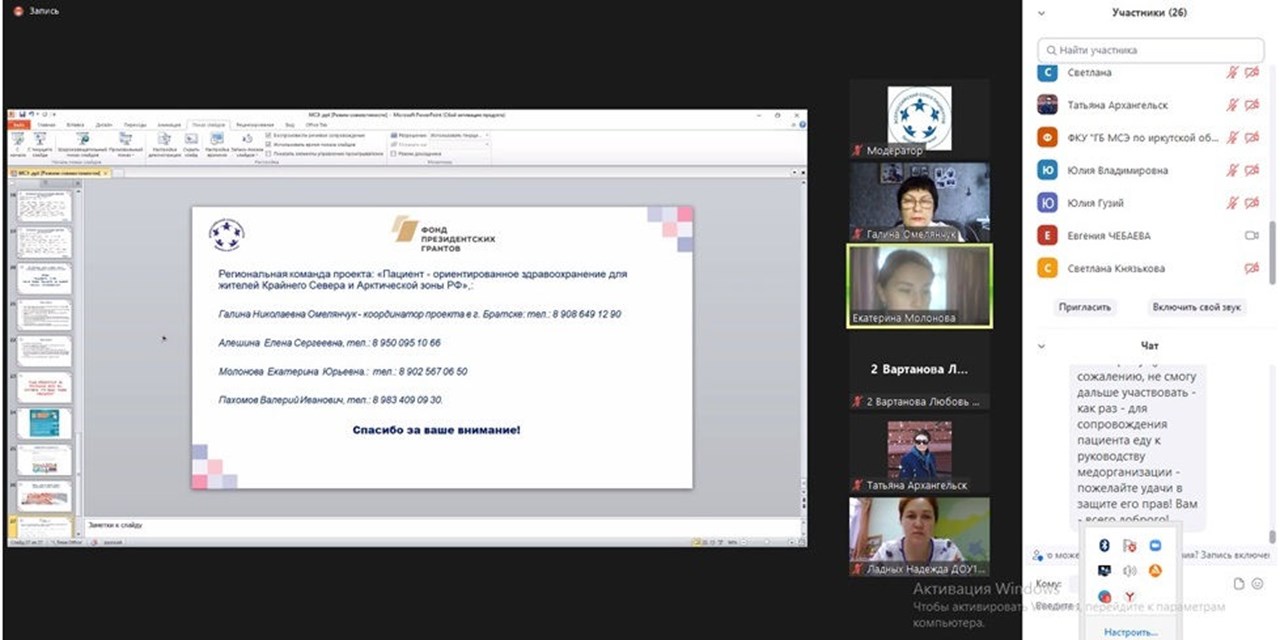Click the Включить свой звук button
The height and width of the screenshot is (640, 1280).
[1196, 307]
